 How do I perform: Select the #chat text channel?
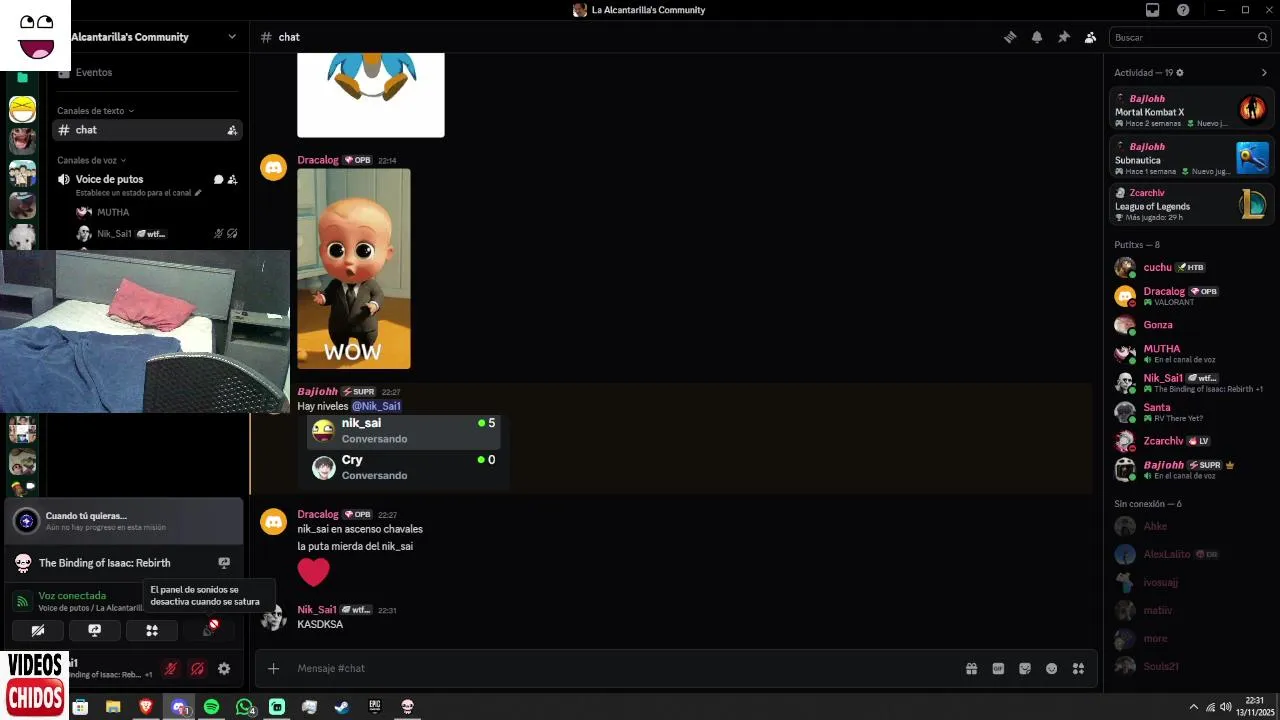click(147, 130)
